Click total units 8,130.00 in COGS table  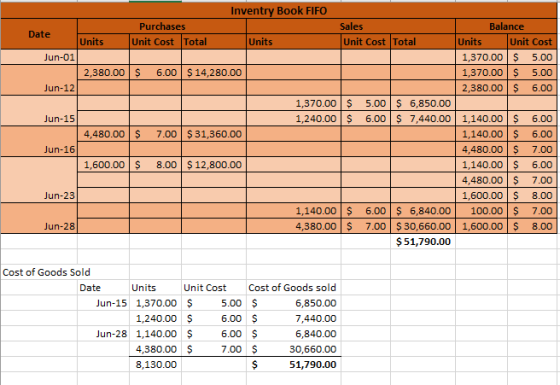[x=156, y=364]
